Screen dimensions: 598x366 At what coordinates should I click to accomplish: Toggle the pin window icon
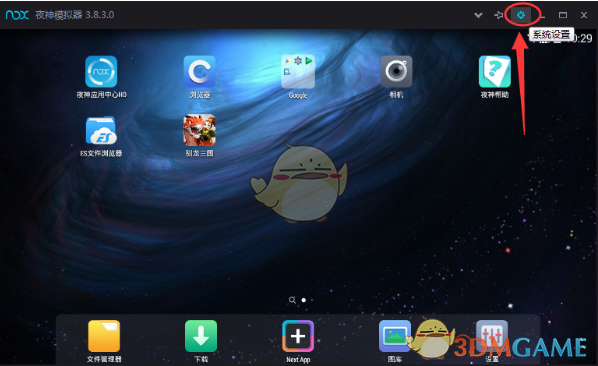pyautogui.click(x=498, y=15)
